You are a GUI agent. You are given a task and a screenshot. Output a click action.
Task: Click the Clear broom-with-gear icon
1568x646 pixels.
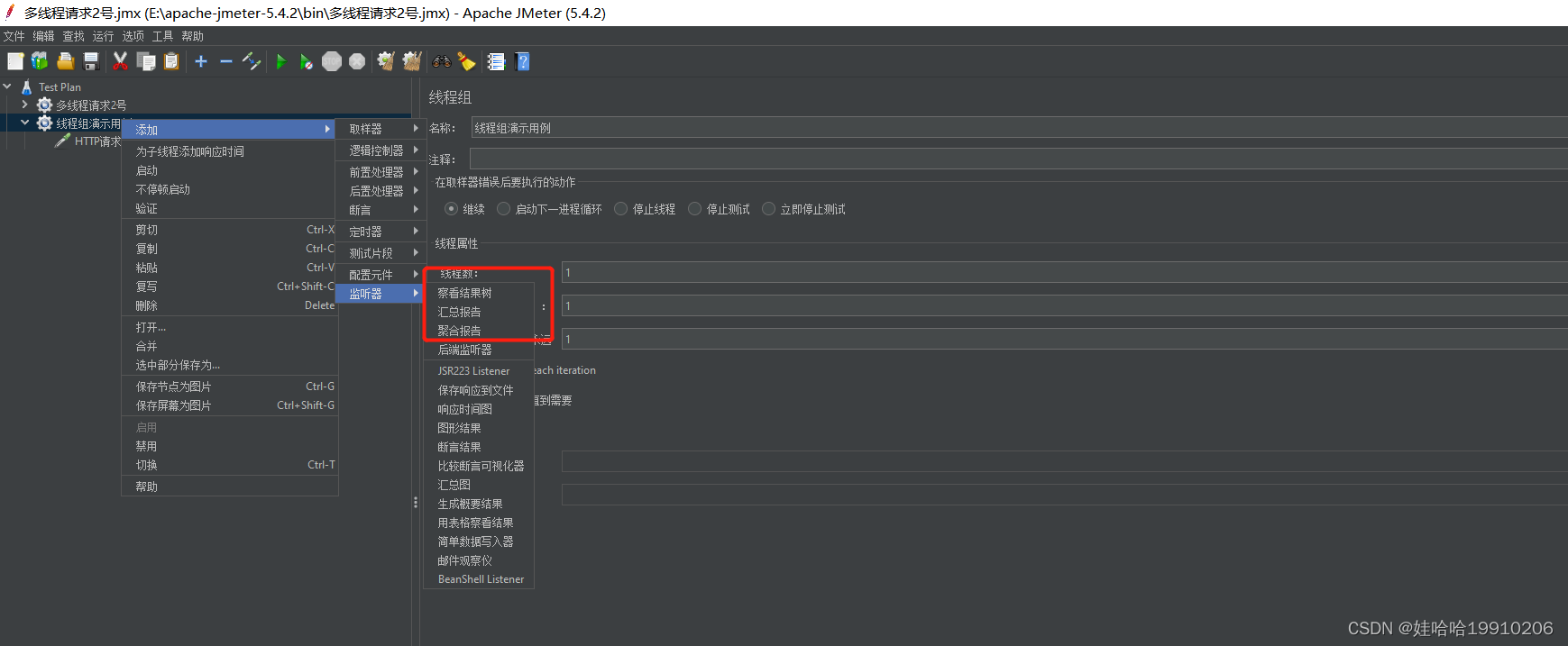[386, 61]
